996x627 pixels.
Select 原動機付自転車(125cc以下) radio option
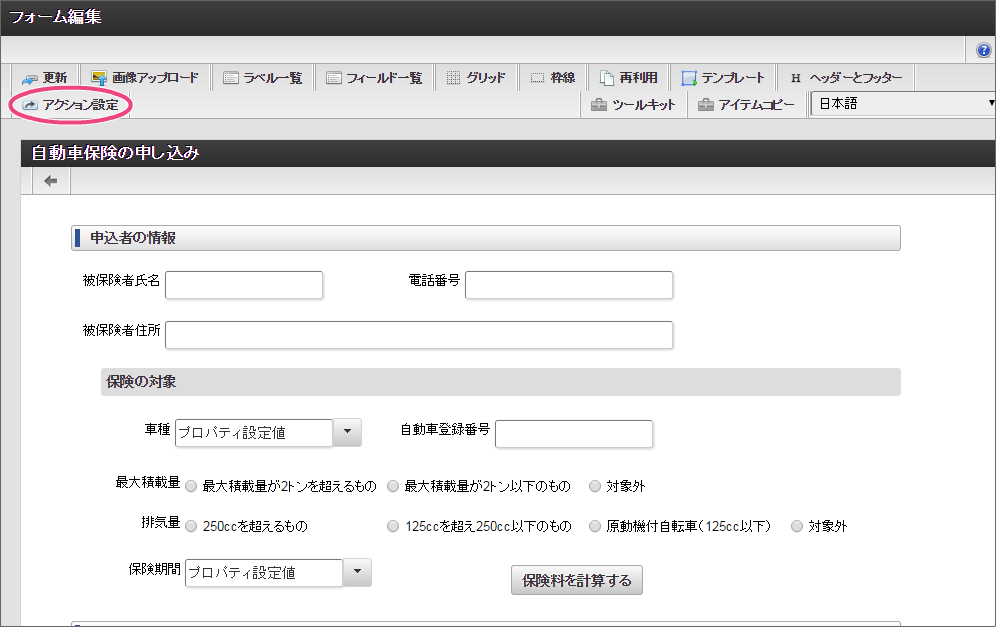point(595,526)
